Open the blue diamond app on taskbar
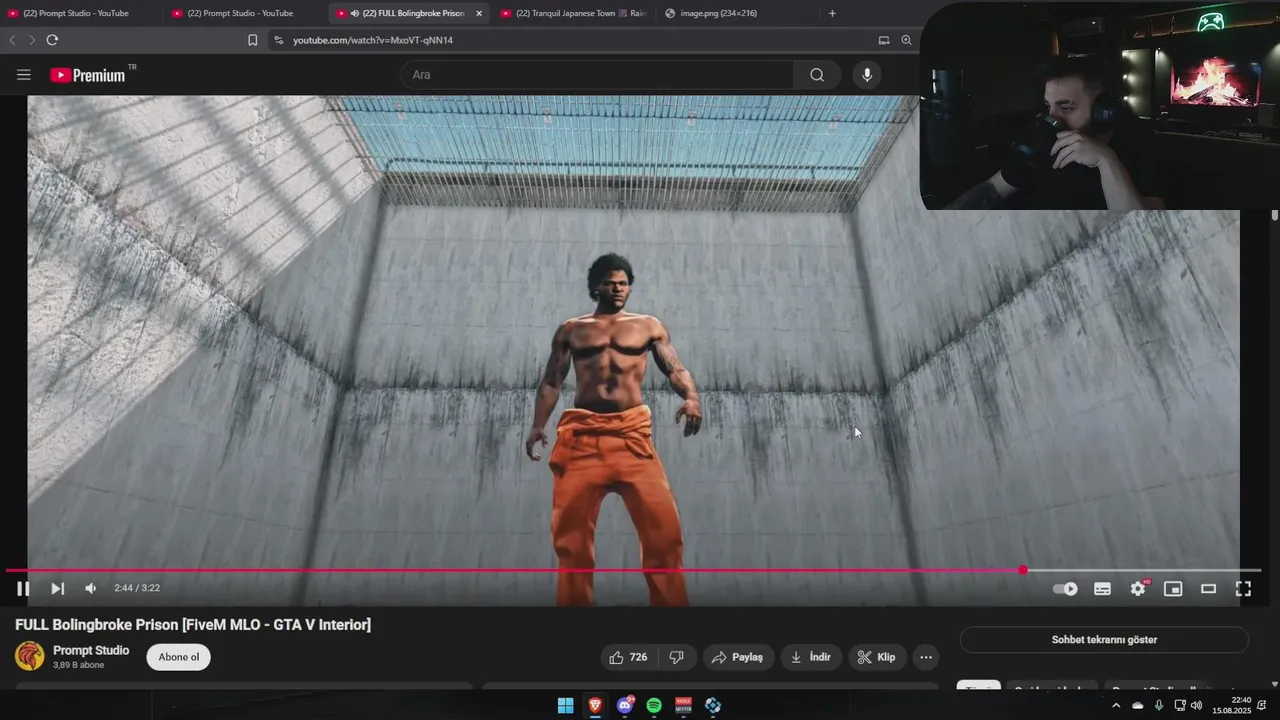1280x720 pixels. click(x=713, y=705)
